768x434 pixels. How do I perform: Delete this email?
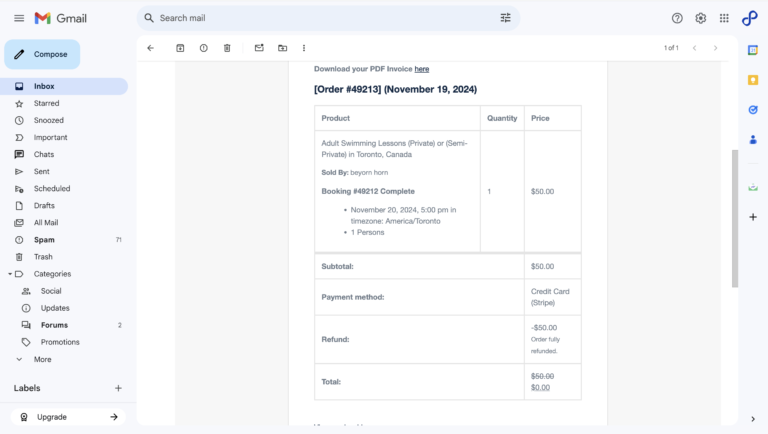point(227,48)
